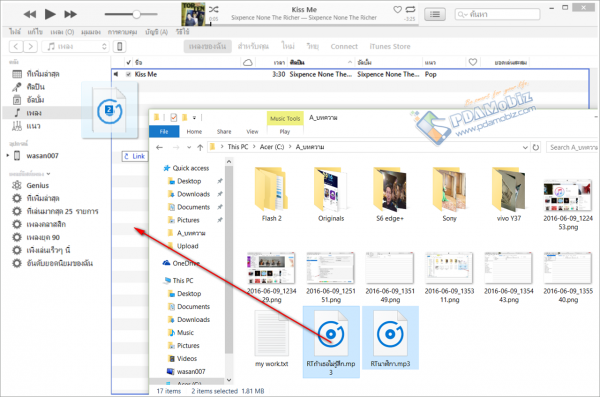600x397 pixels.
Task: Go forward with iTunes navigation arrow
Action: click(x=31, y=47)
